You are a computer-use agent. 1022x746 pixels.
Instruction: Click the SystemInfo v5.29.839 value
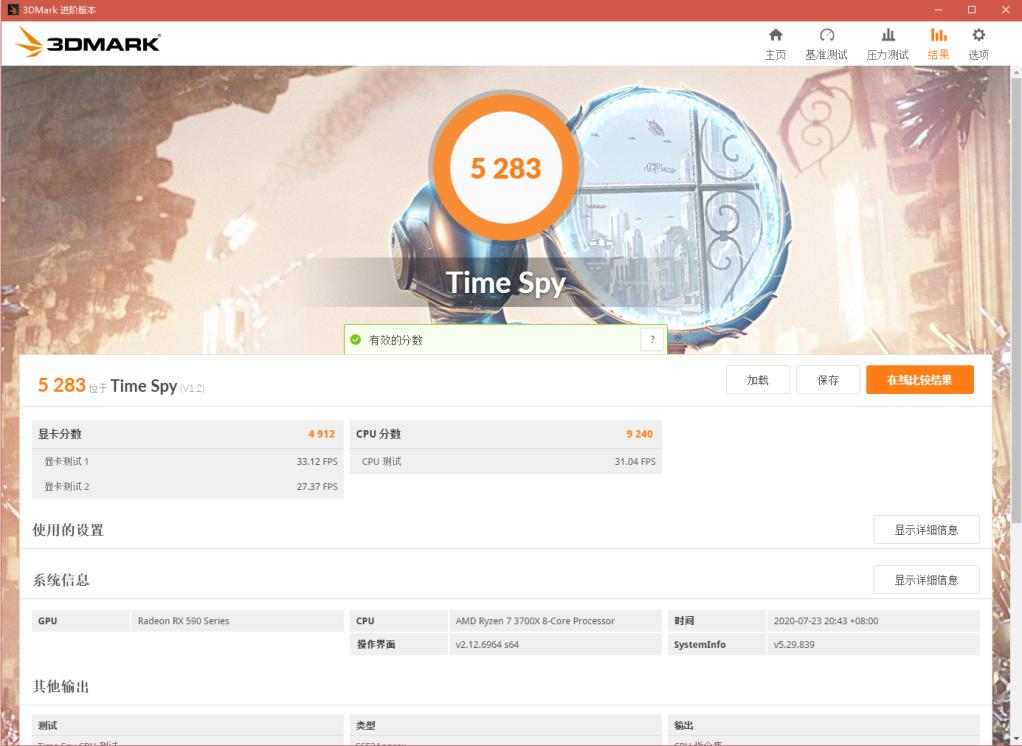pos(794,644)
